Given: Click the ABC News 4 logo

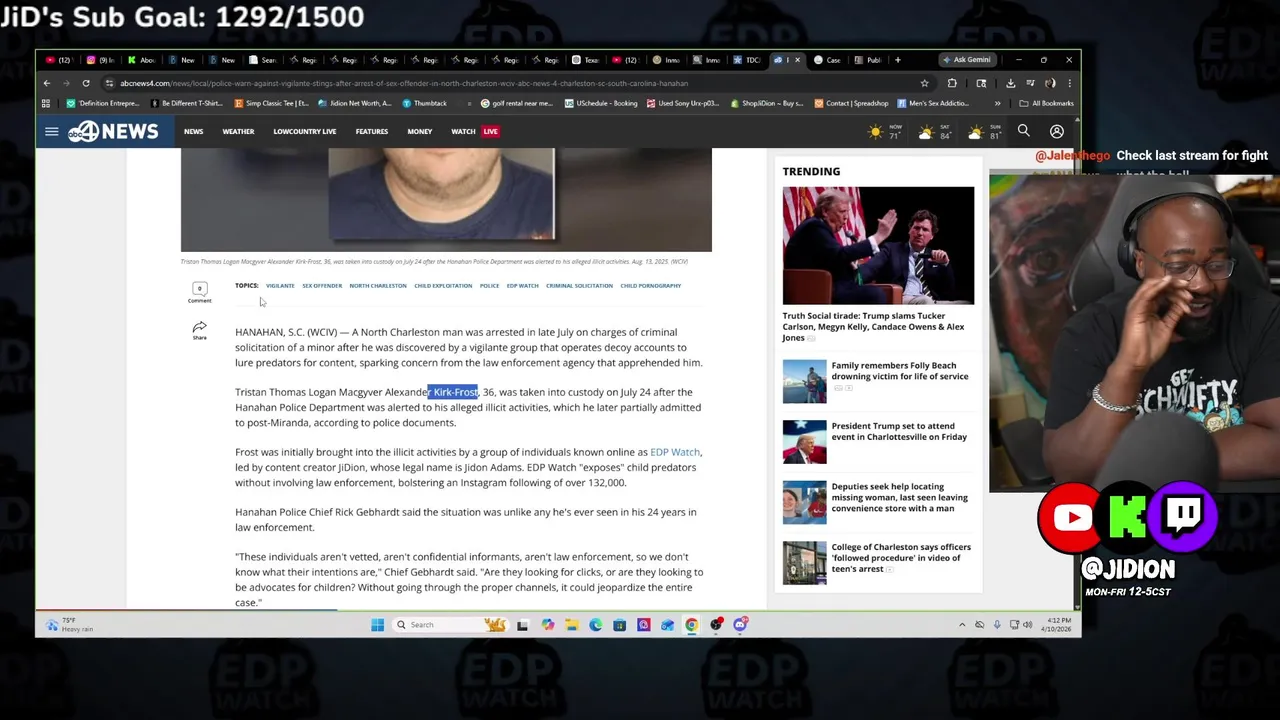Looking at the screenshot, I should coord(113,131).
